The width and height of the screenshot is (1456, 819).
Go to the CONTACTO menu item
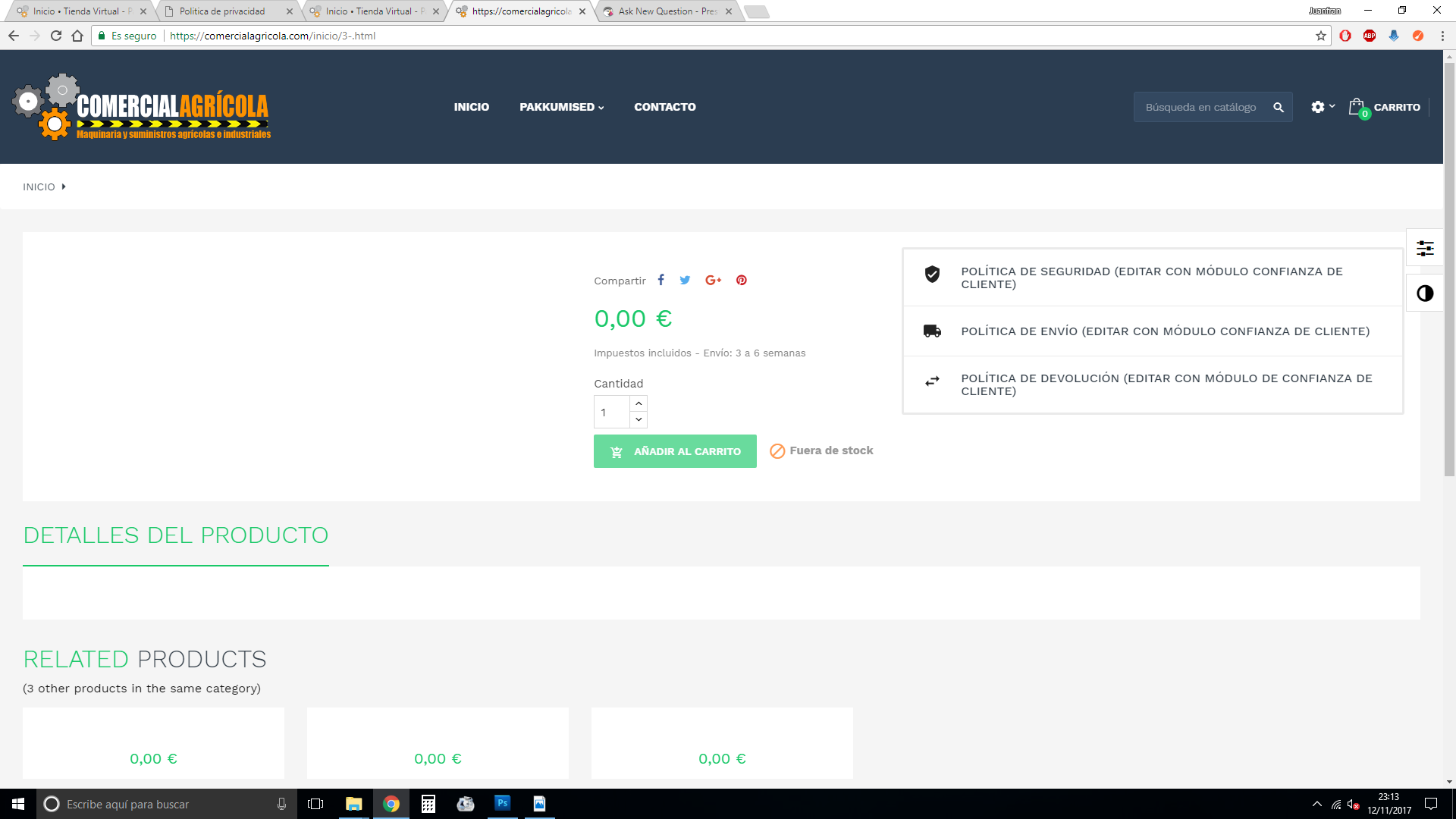pyautogui.click(x=664, y=107)
